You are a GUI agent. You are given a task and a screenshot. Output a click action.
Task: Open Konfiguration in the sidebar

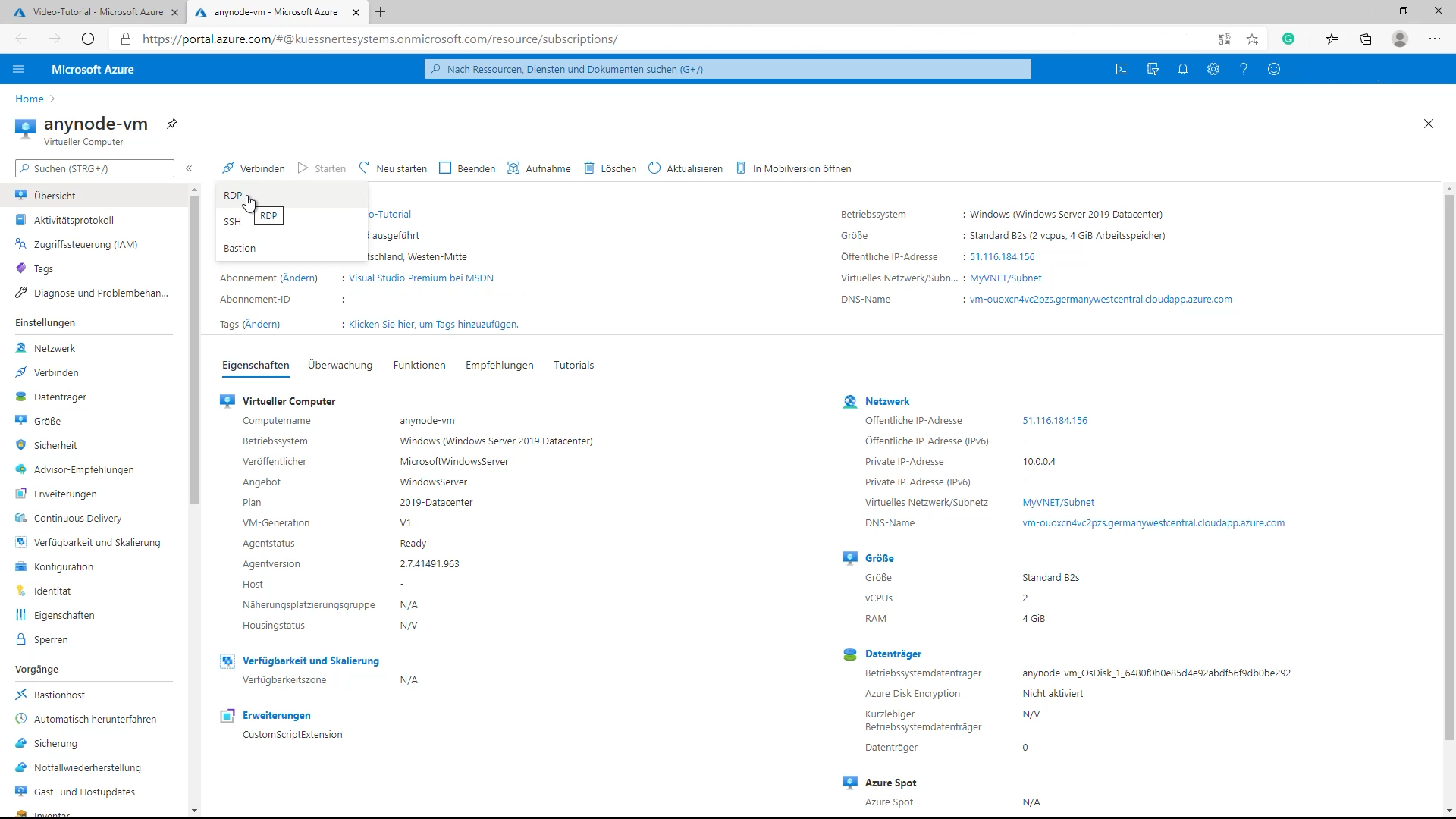tap(94, 566)
